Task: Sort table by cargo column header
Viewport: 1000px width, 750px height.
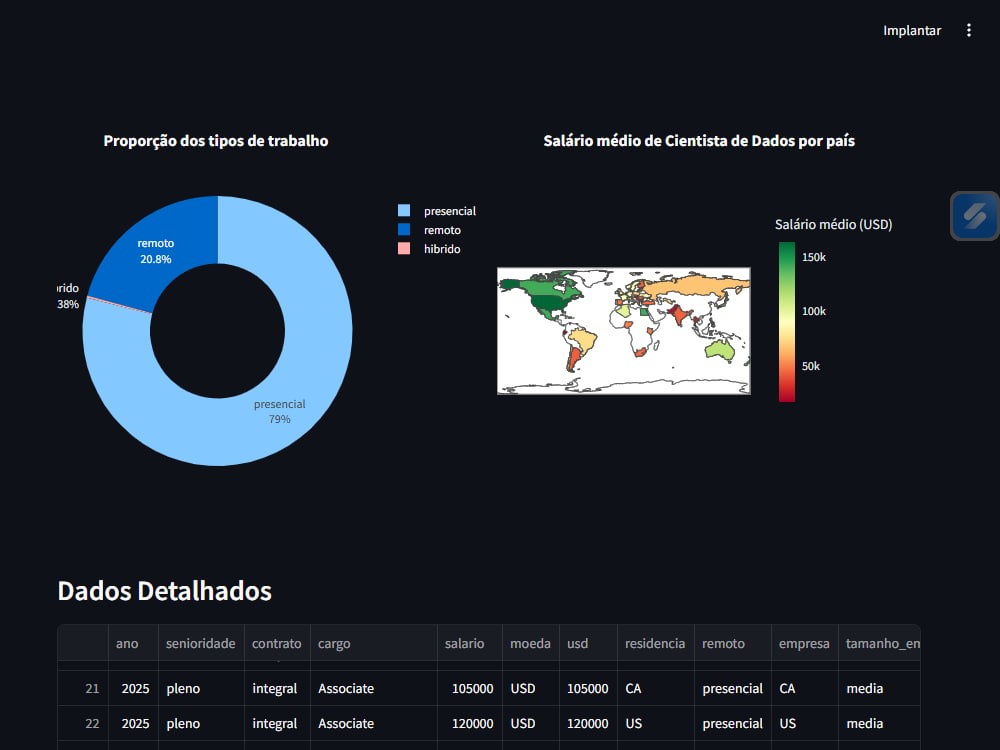Action: 374,643
